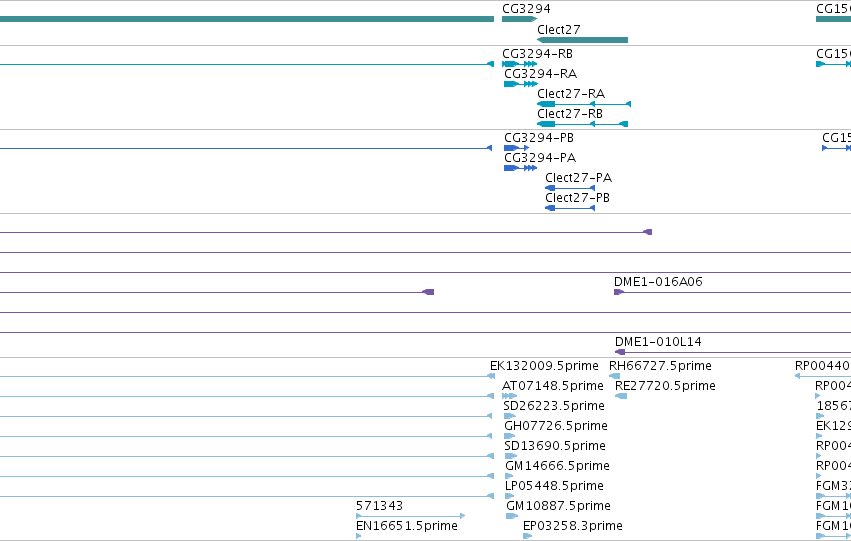Select the EN16651.5prime EST label
Image resolution: width=851 pixels, height=541 pixels.
(407, 526)
